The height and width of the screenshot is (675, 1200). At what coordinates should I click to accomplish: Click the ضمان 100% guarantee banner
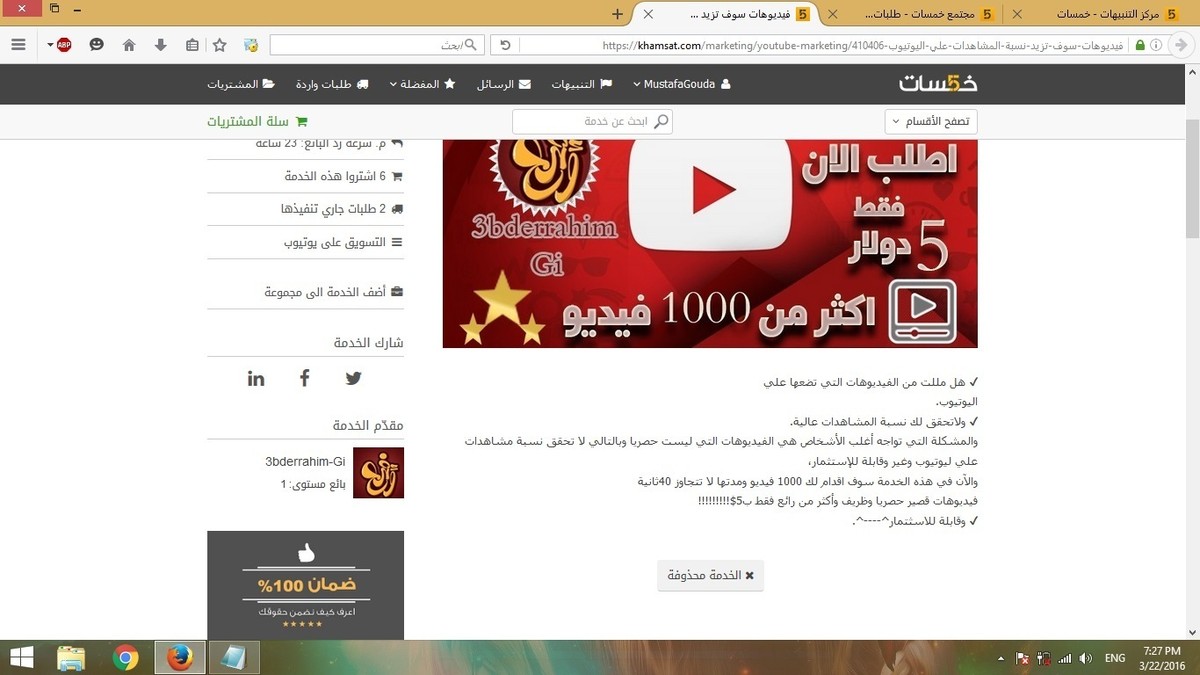[305, 585]
